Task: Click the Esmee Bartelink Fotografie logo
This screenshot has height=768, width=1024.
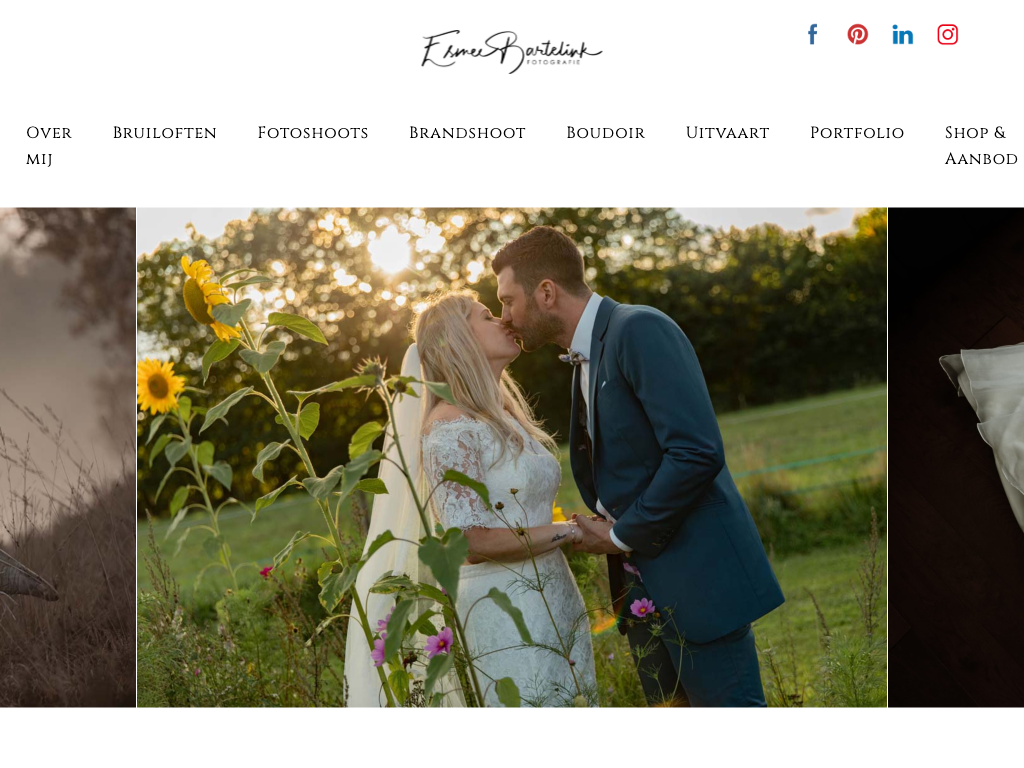Action: [511, 51]
